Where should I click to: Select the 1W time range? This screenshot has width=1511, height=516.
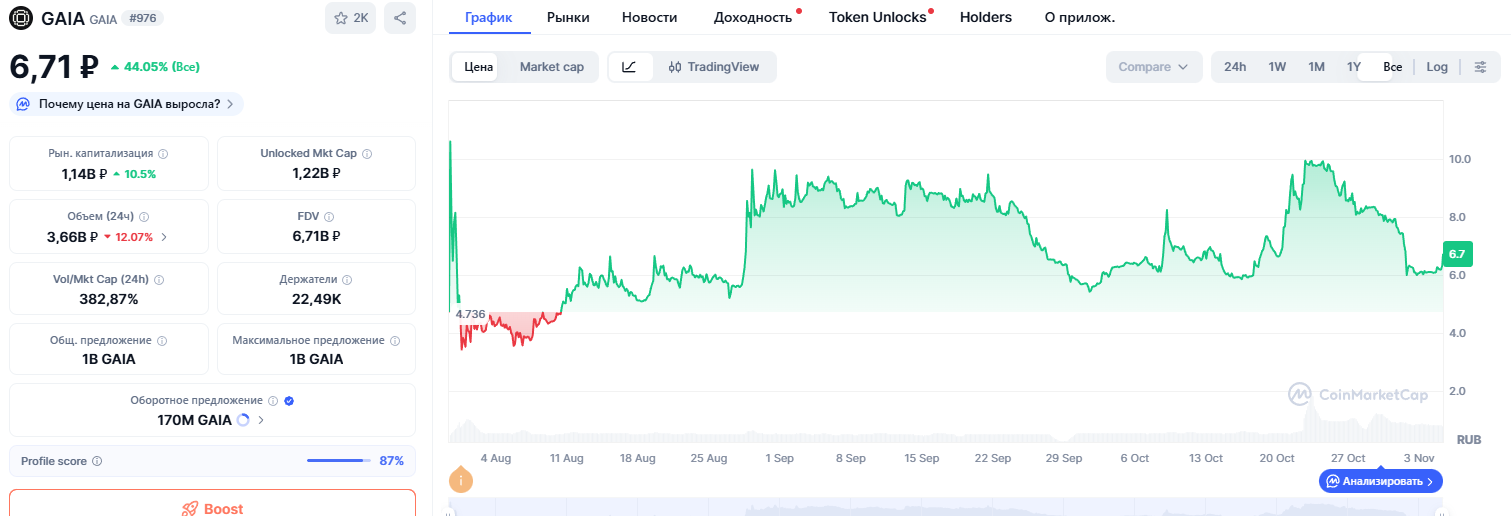(1277, 67)
